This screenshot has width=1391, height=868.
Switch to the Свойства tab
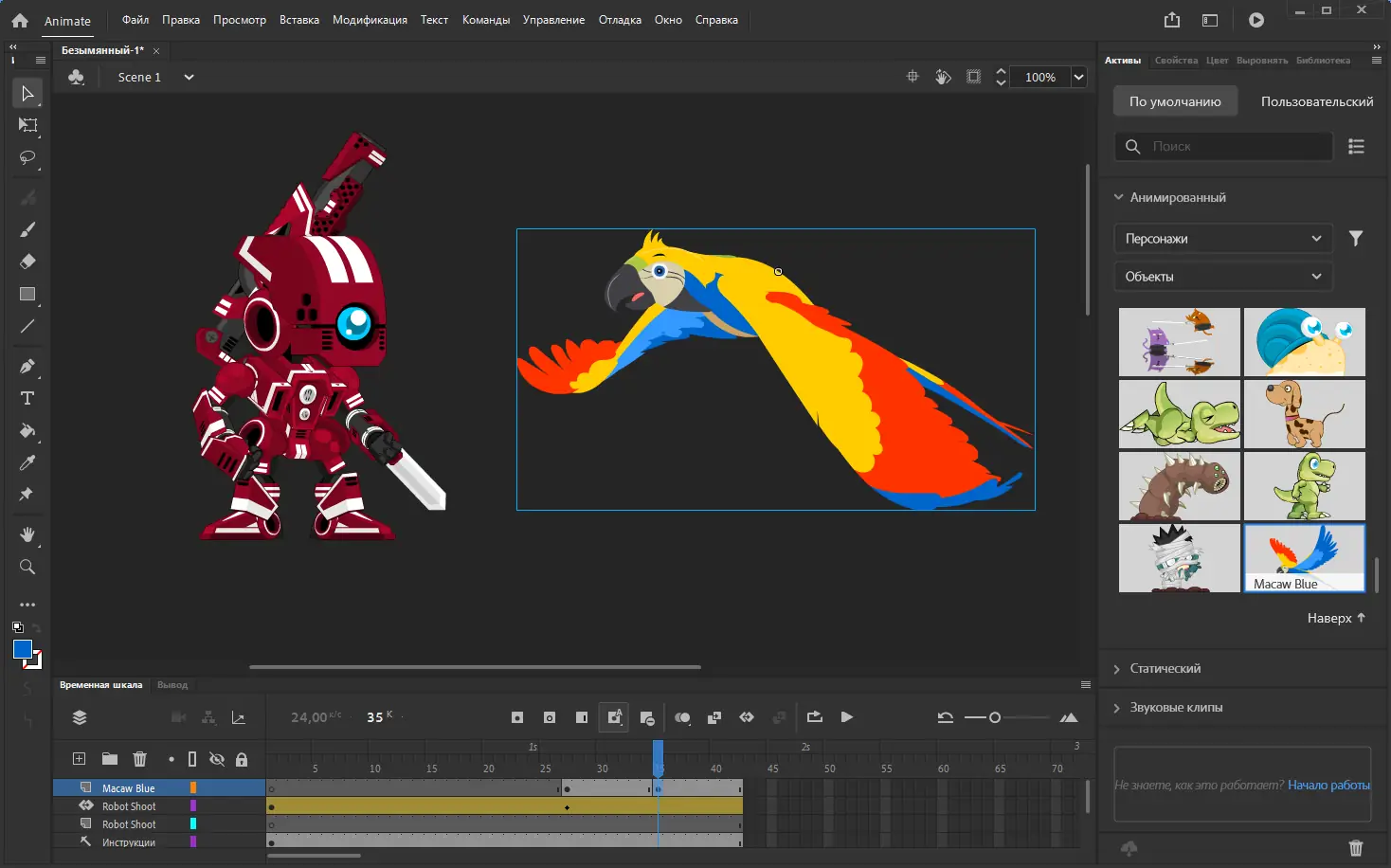(x=1176, y=61)
